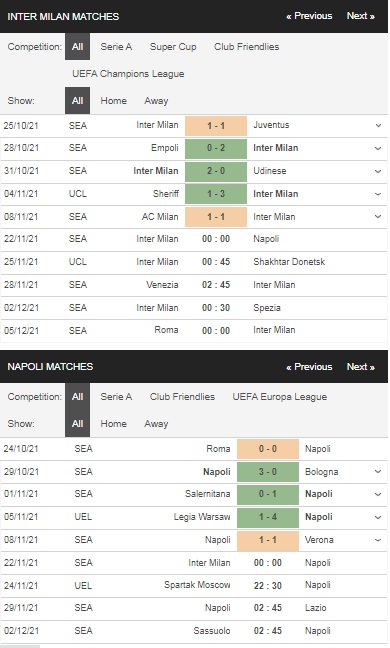Go to Previous Napoli matches
Image resolution: width=390 pixels, height=648 pixels.
(309, 367)
